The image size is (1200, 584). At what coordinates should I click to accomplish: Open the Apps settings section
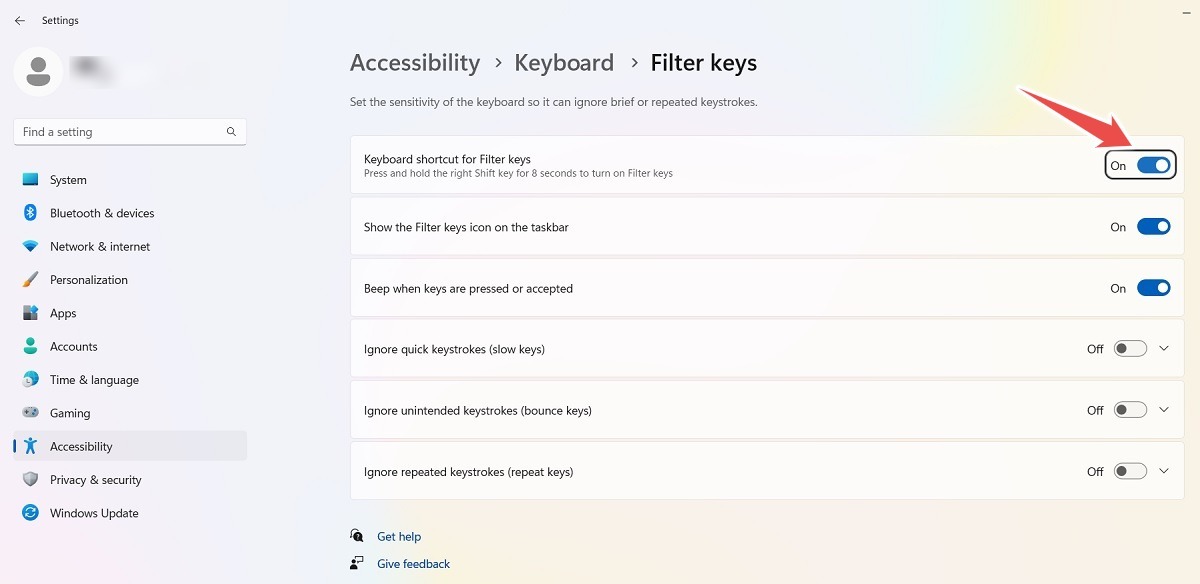63,312
